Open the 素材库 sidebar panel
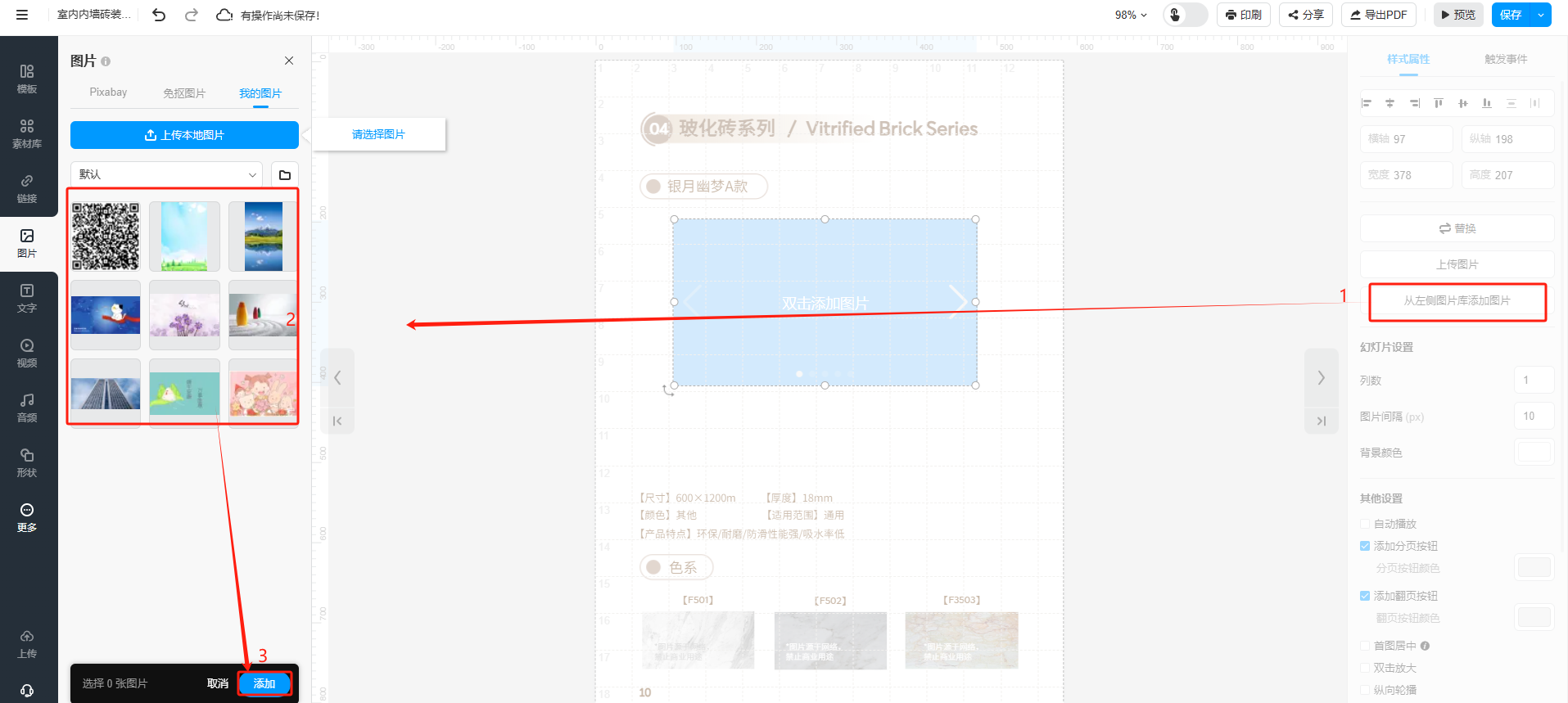The height and width of the screenshot is (703, 1568). (x=27, y=133)
